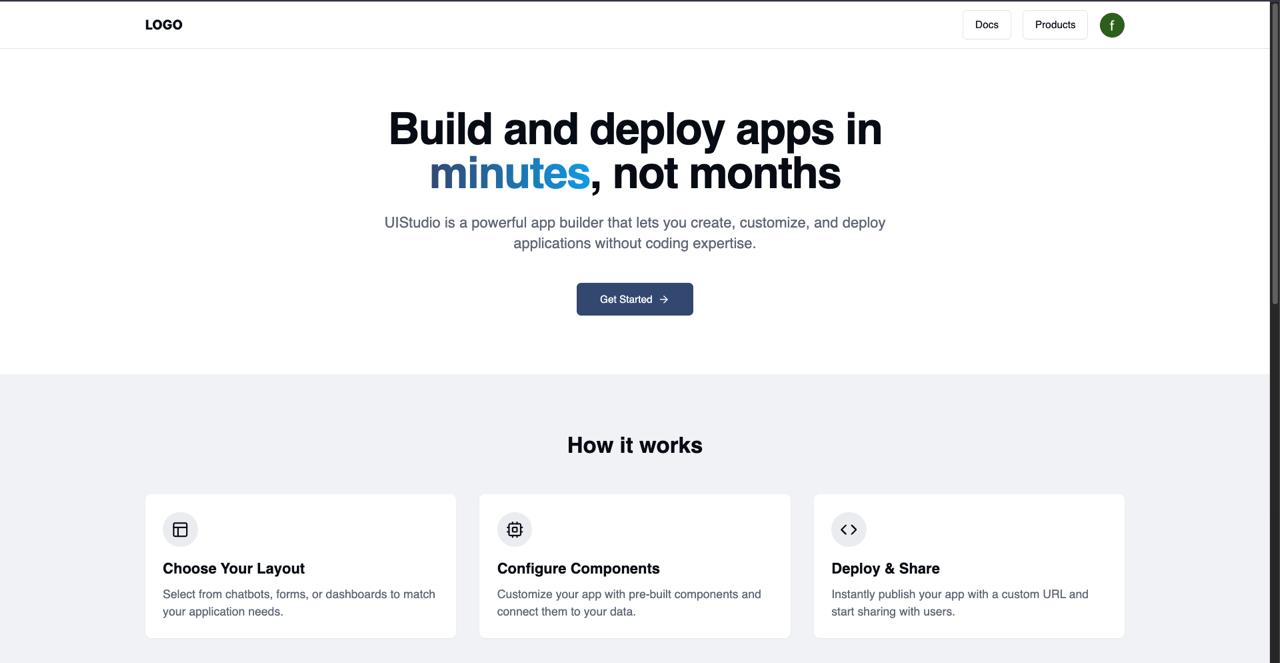This screenshot has height=663, width=1280.
Task: Click the custom URL publishing description
Action: [959, 602]
